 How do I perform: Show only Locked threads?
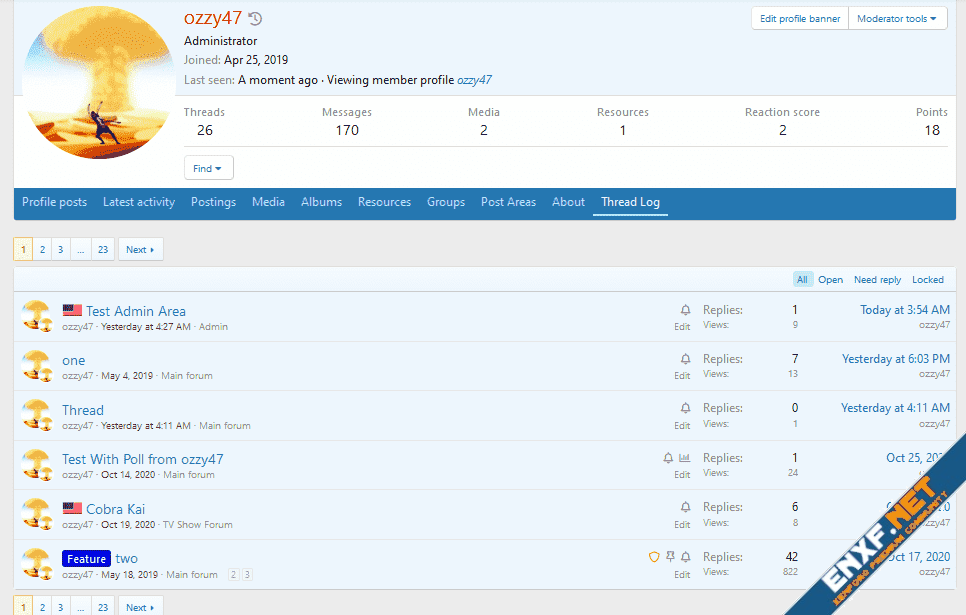click(x=927, y=280)
